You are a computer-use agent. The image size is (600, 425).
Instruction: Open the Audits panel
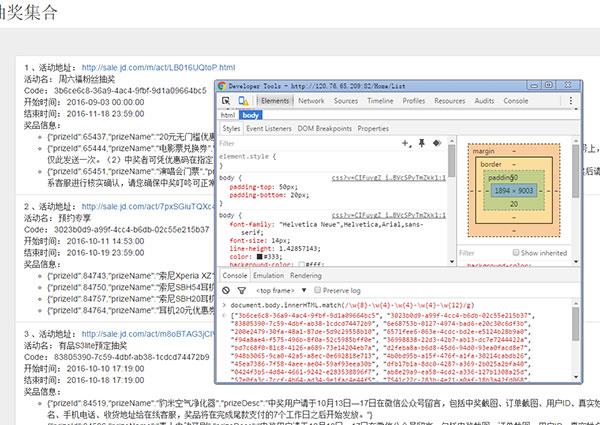[484, 101]
